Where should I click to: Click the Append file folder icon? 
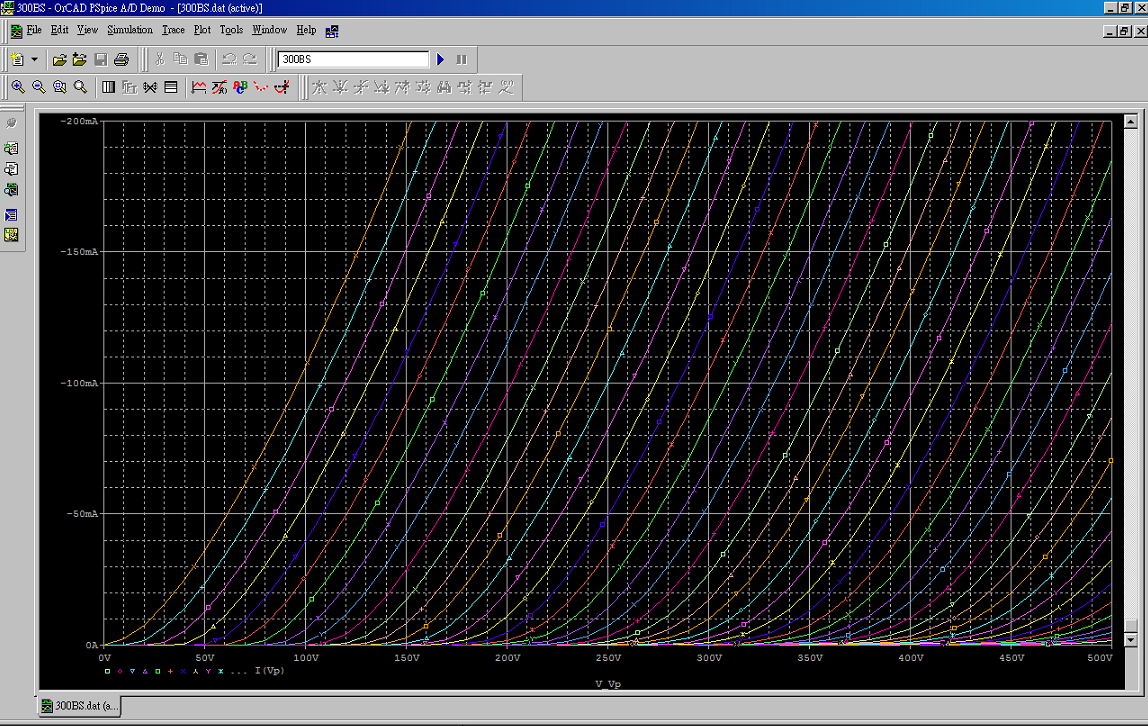[x=80, y=59]
